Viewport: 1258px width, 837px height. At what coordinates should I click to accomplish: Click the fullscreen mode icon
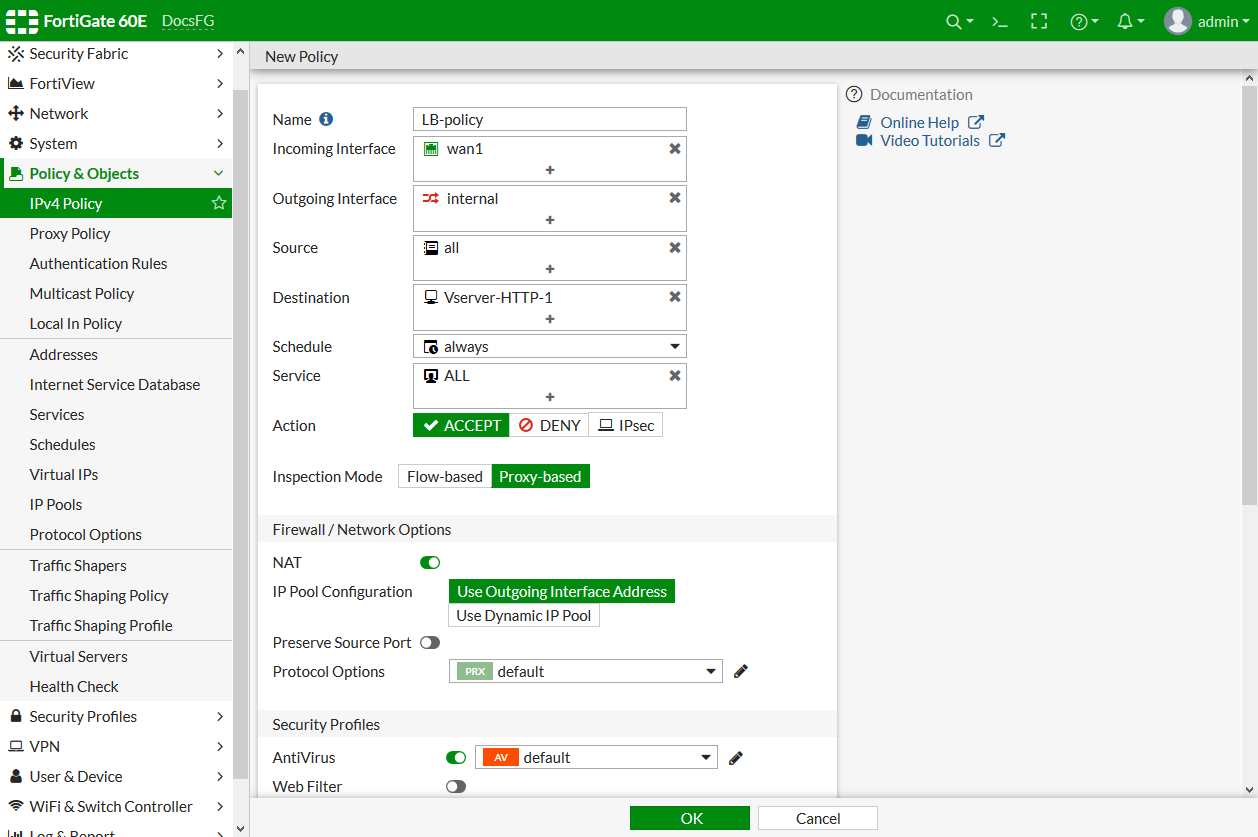(1039, 20)
